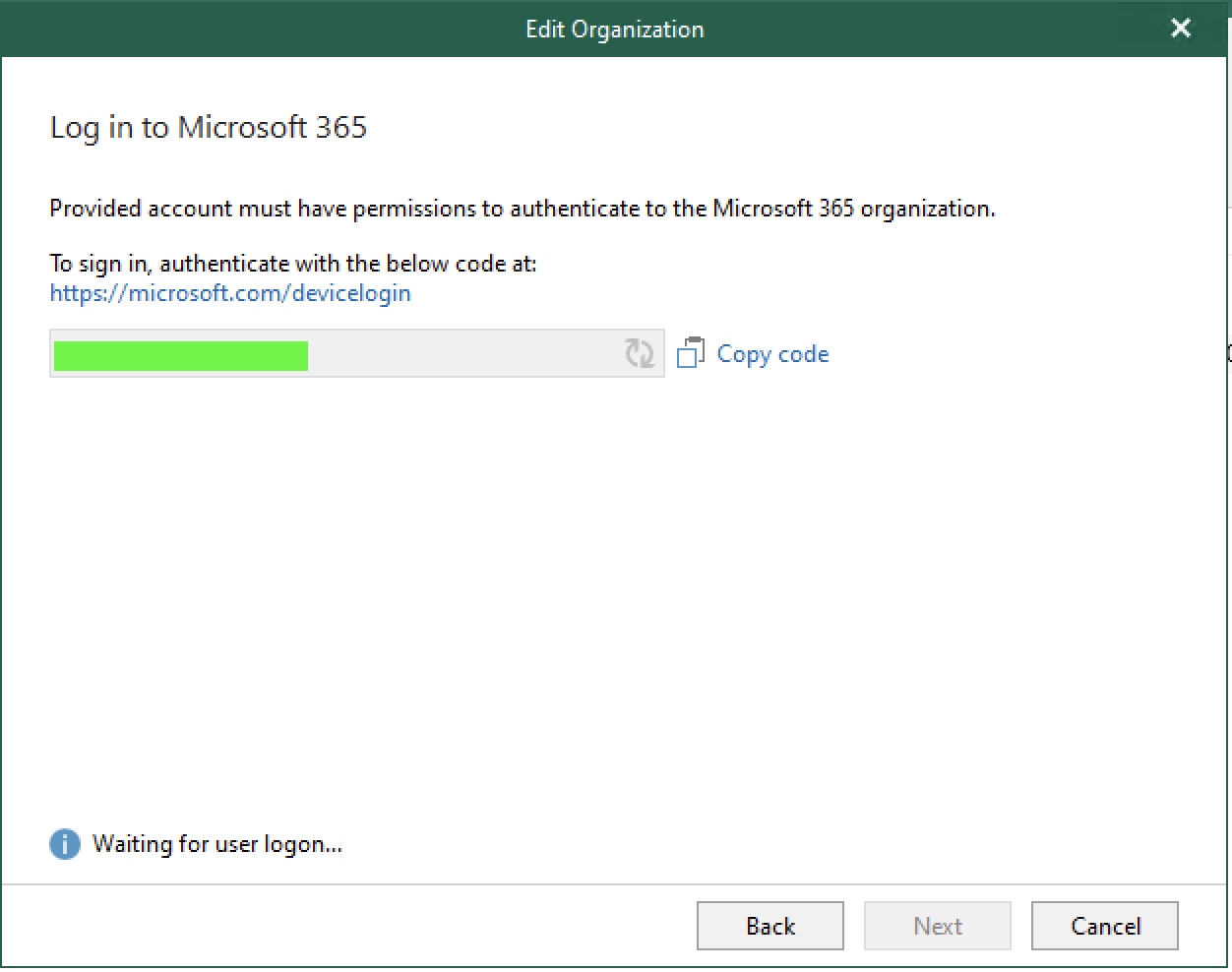1232x972 pixels.
Task: Close the Edit Organization dialog
Action: [1181, 28]
